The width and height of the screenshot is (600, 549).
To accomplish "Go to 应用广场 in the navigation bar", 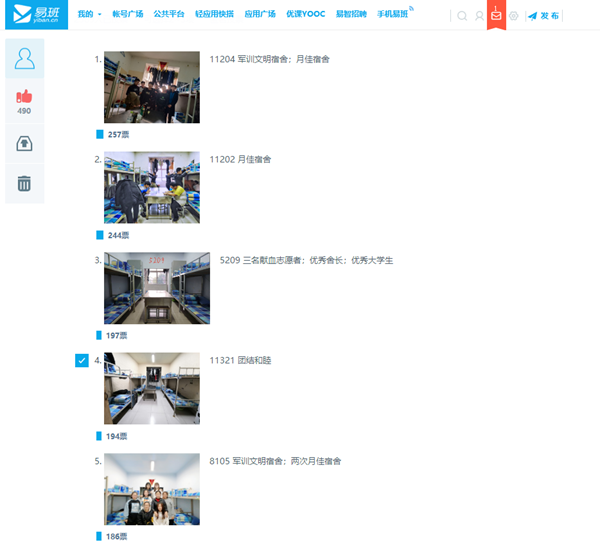I will click(x=260, y=14).
